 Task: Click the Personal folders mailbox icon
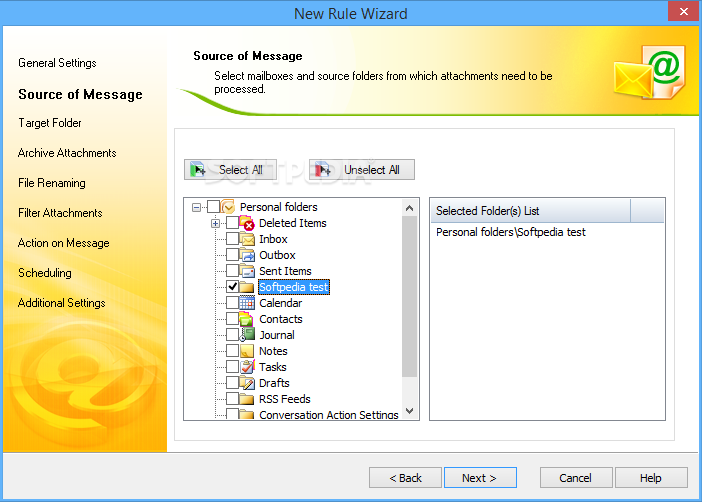click(x=228, y=207)
